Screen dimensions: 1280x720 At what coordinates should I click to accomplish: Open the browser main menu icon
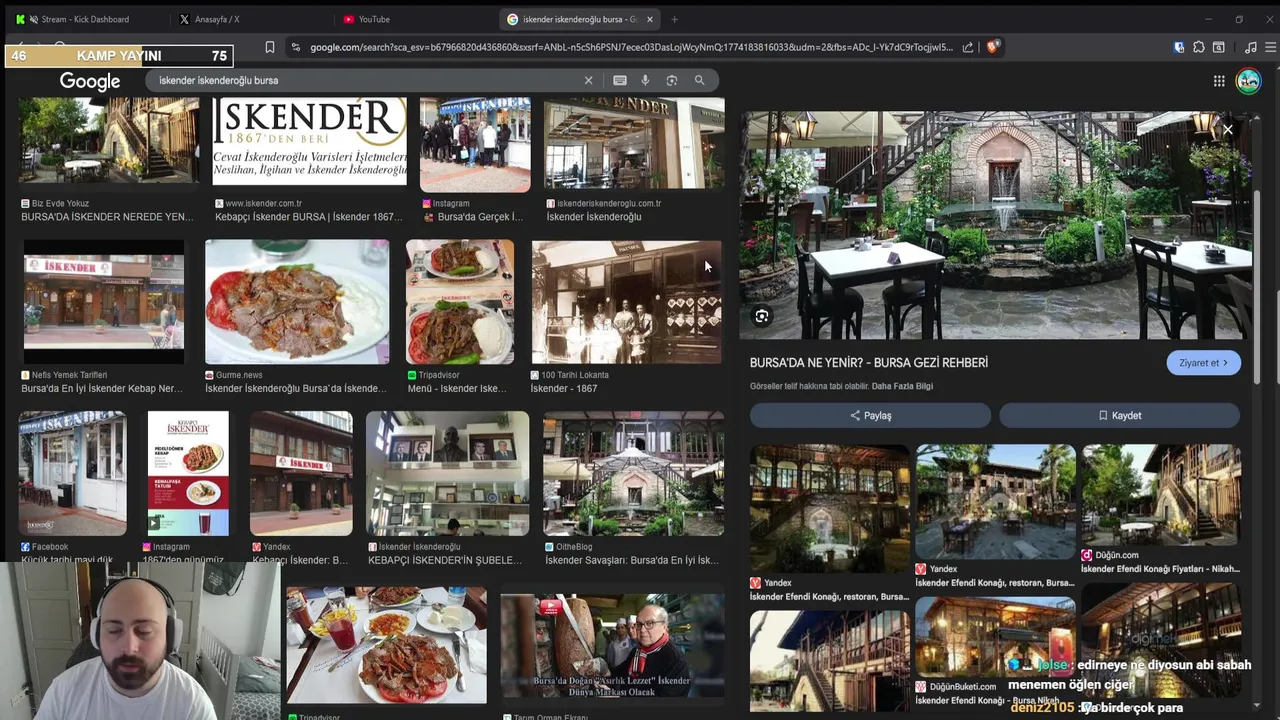(x=1271, y=47)
